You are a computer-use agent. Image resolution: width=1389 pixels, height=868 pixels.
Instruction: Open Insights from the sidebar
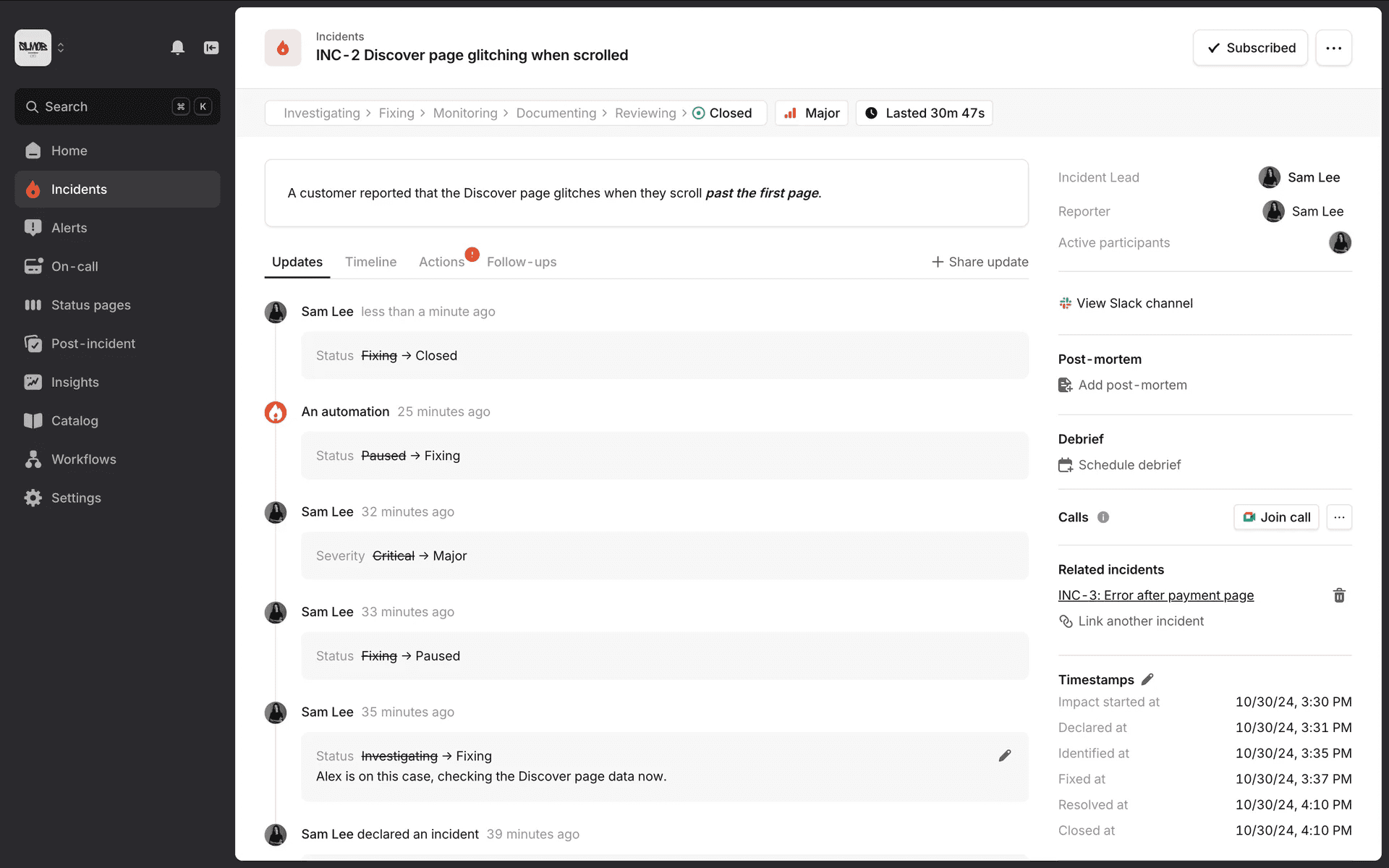75,382
